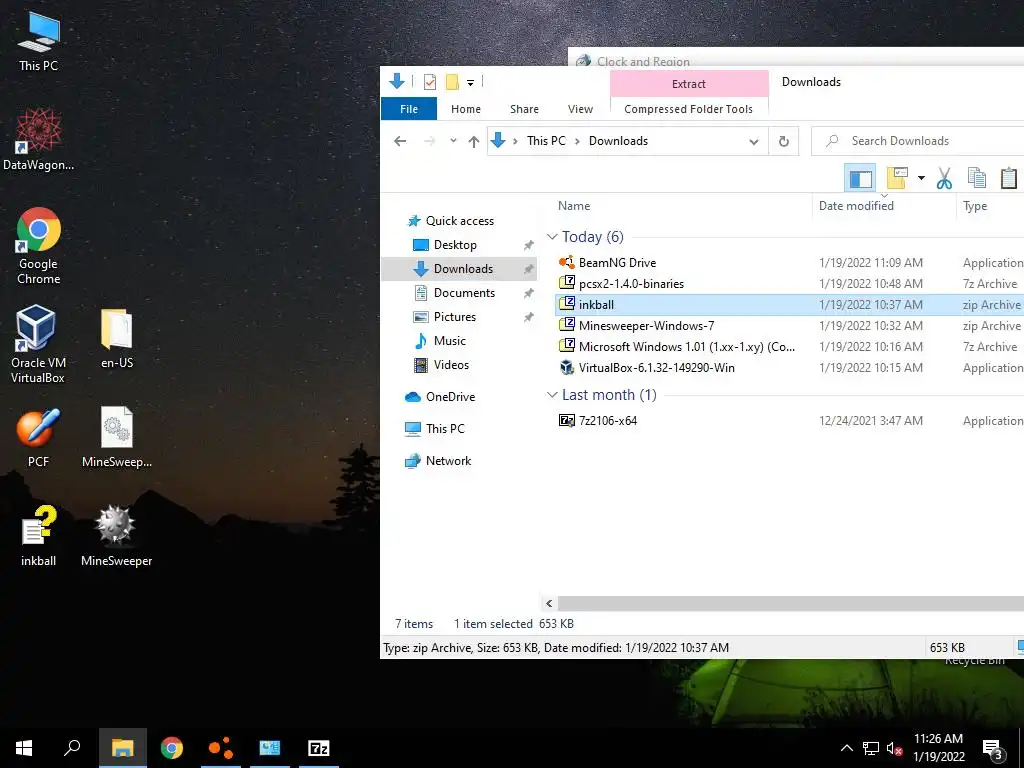This screenshot has height=768, width=1024.
Task: Open notification center icon
Action: coord(993,749)
